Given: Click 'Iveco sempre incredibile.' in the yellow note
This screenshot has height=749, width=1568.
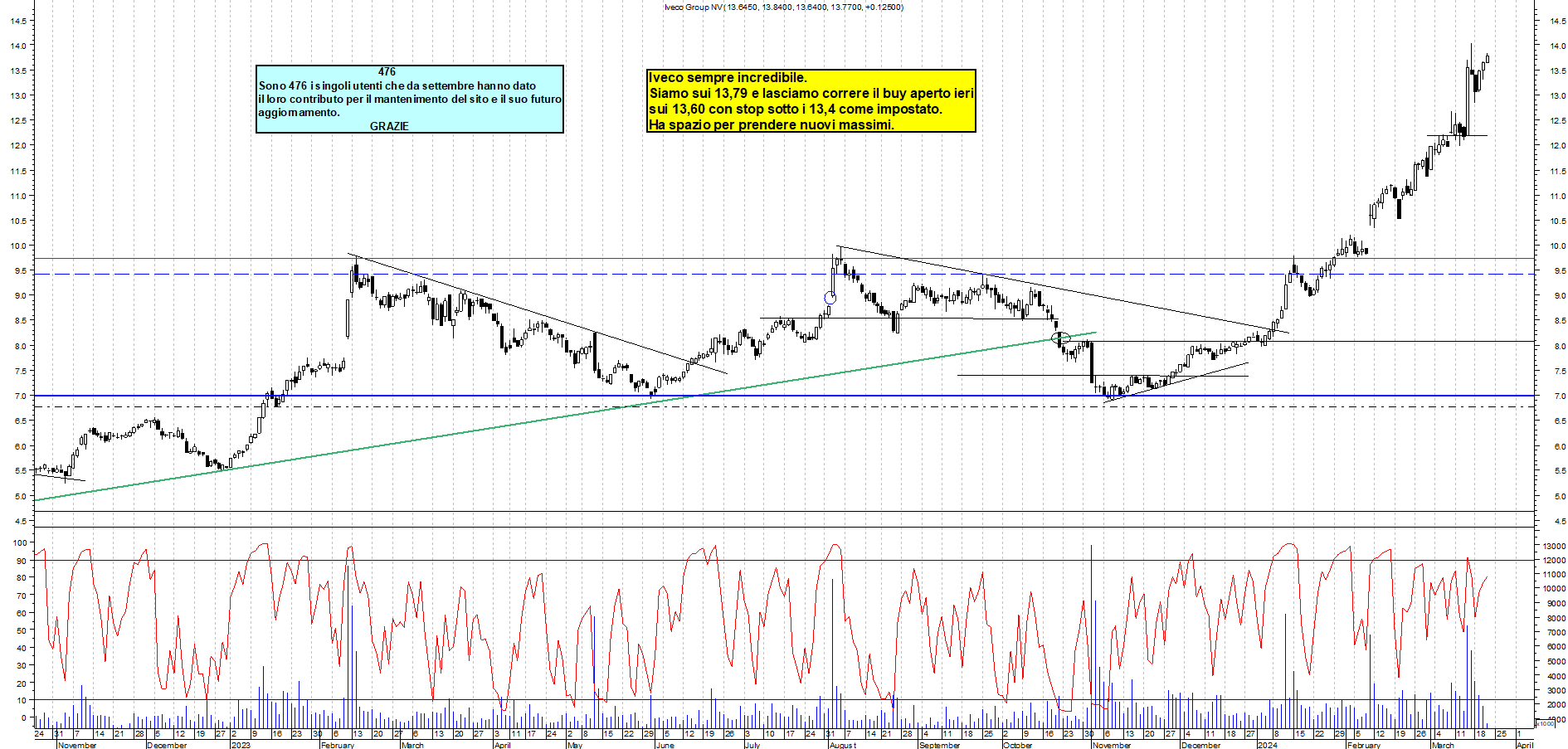Looking at the screenshot, I should (728, 78).
